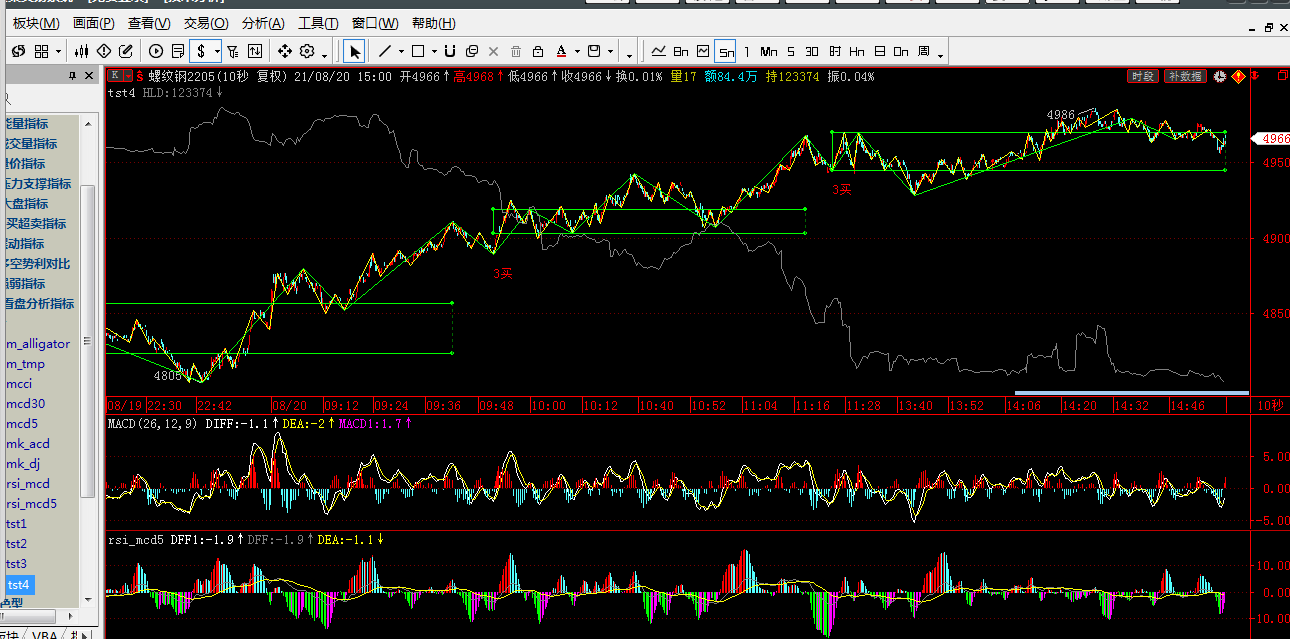Select the rectangle drawing tool
The image size is (1290, 639).
(x=418, y=51)
